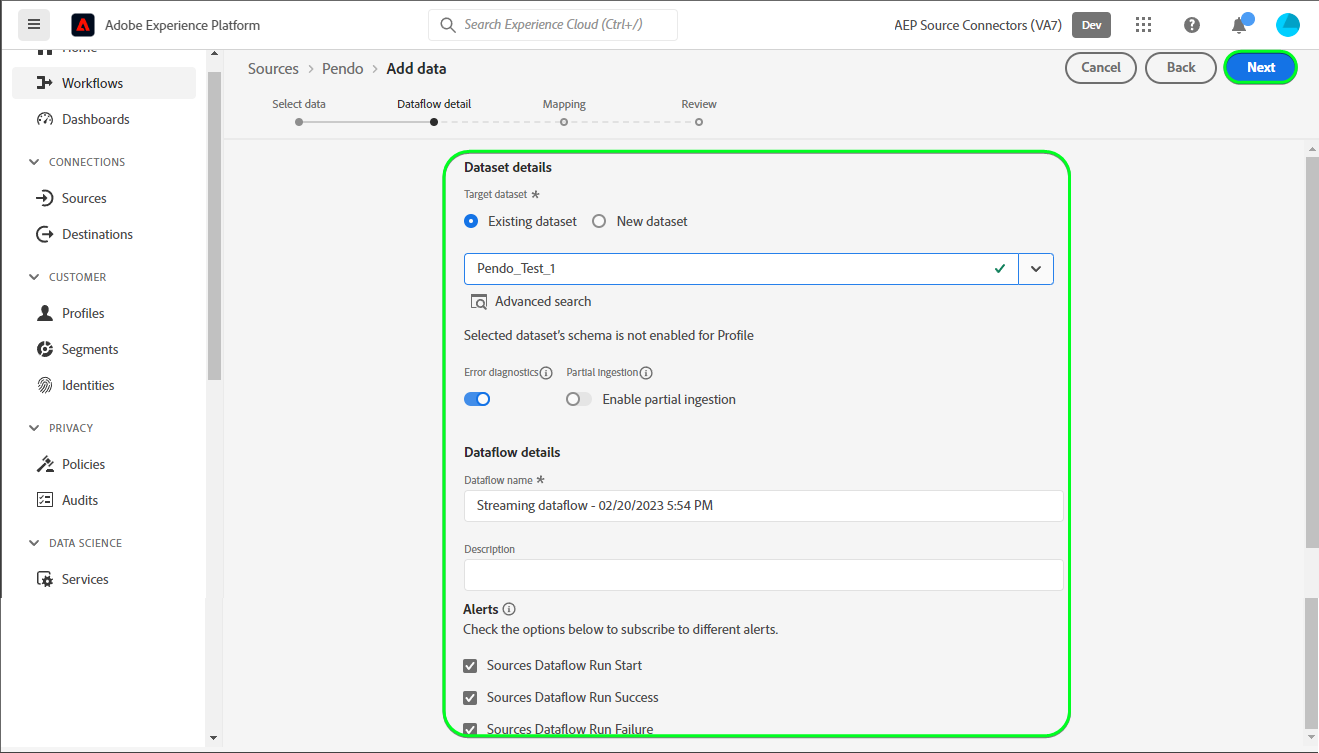Open the apps switcher grid

(1144, 25)
